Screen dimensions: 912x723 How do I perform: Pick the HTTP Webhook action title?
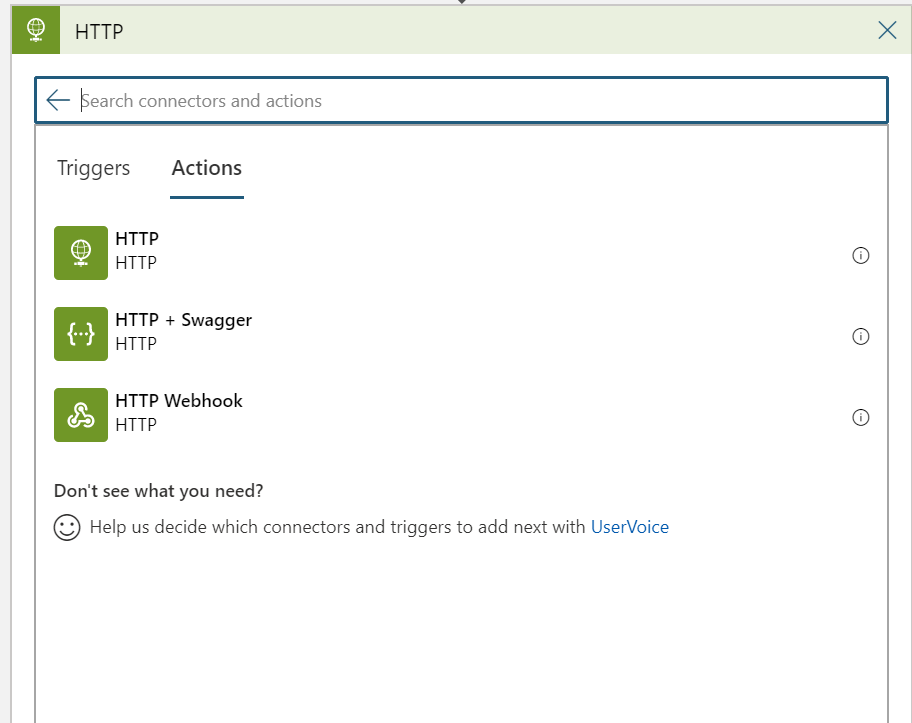[x=179, y=401]
